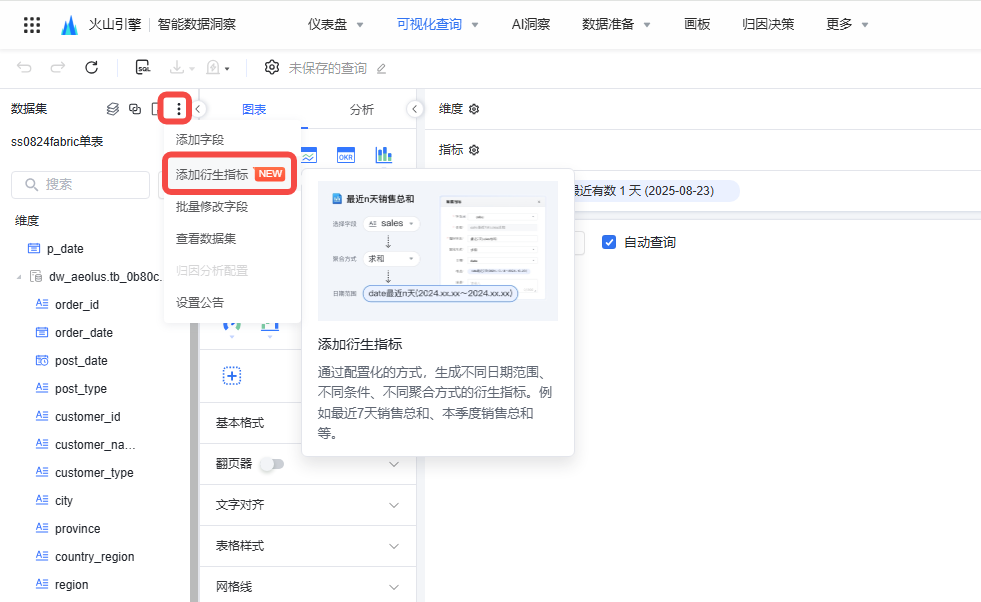Select the customer_type field
Viewport: 981px width, 602px height.
pos(94,472)
